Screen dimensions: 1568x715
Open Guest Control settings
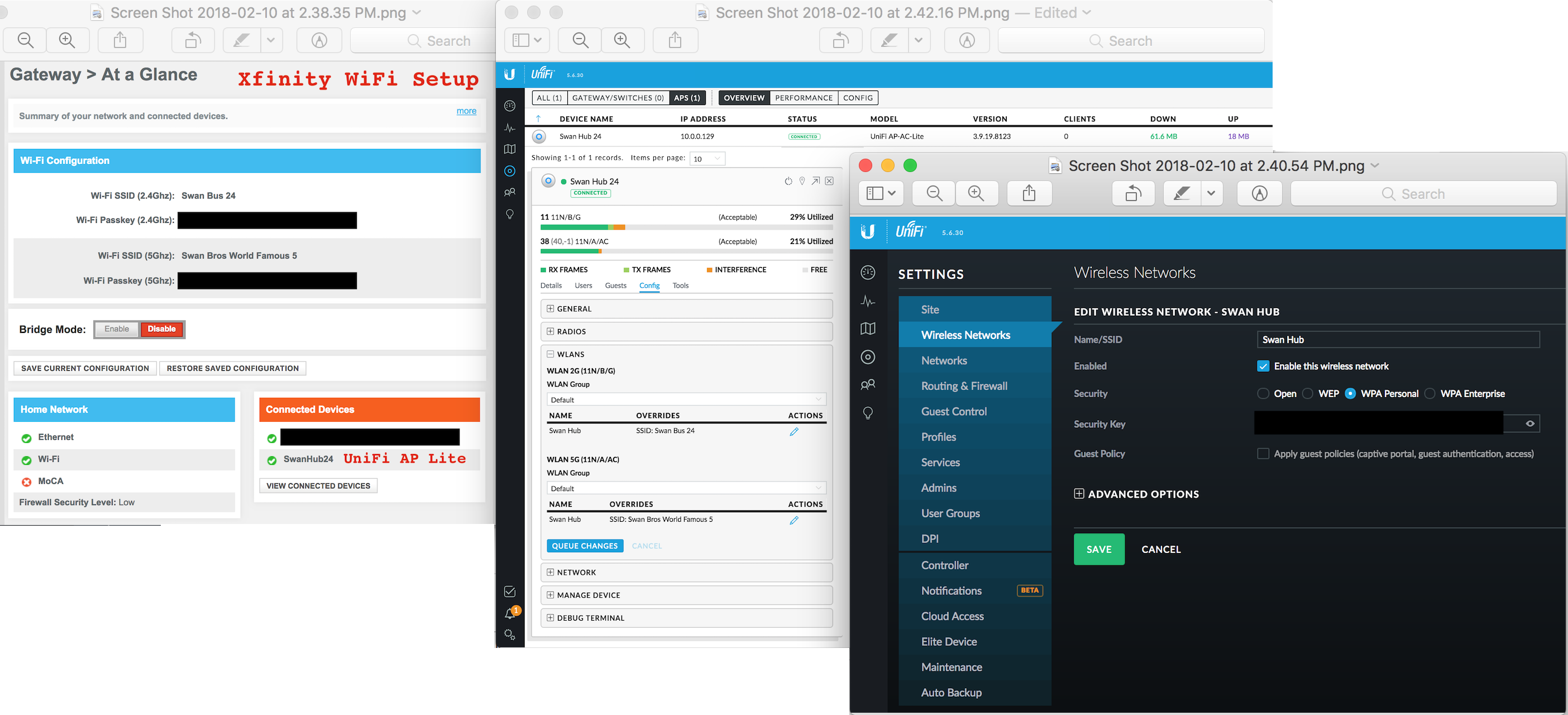(x=974, y=412)
